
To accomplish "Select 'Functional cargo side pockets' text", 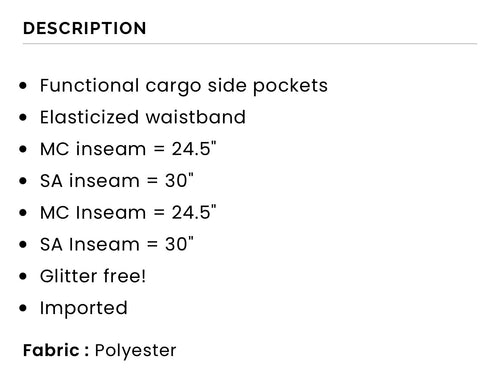I will pos(184,86).
